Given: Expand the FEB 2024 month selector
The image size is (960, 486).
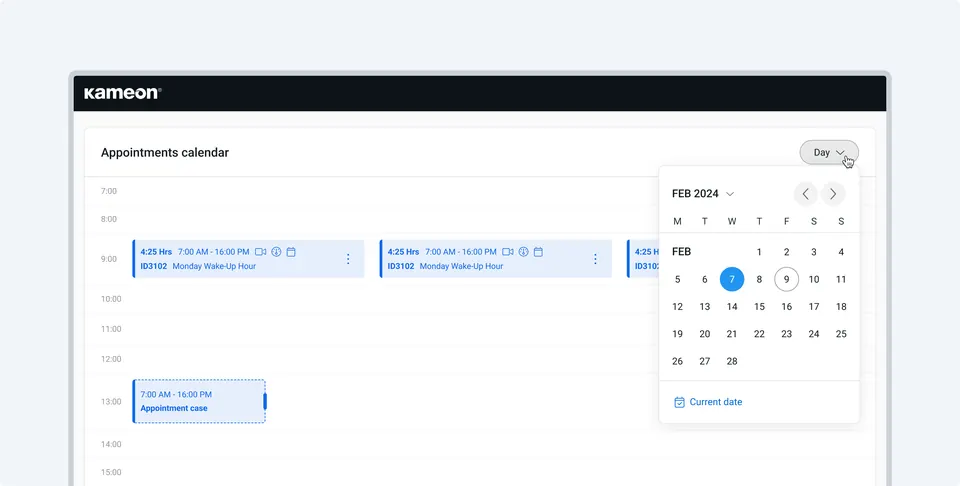Looking at the screenshot, I should 703,194.
